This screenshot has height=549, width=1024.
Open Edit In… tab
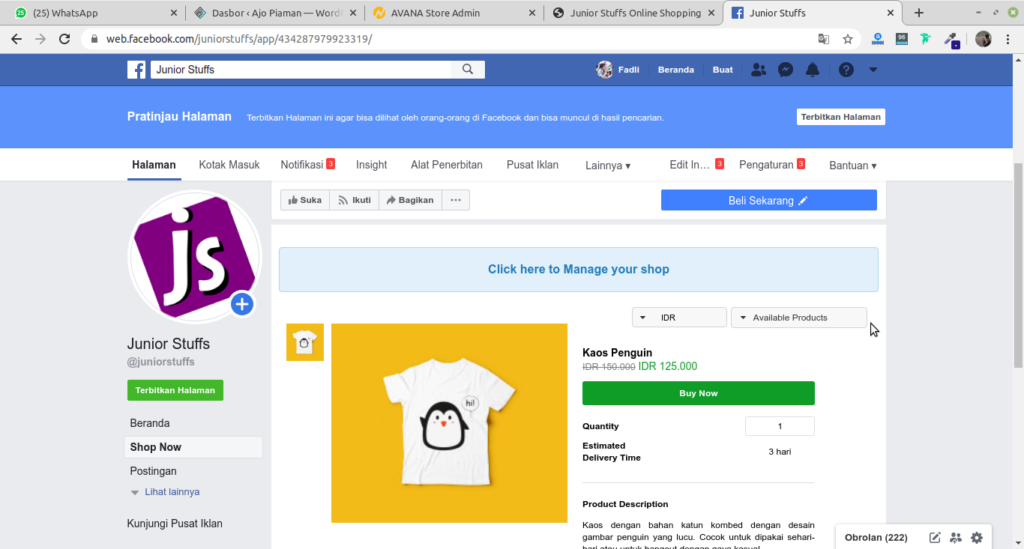(x=696, y=165)
